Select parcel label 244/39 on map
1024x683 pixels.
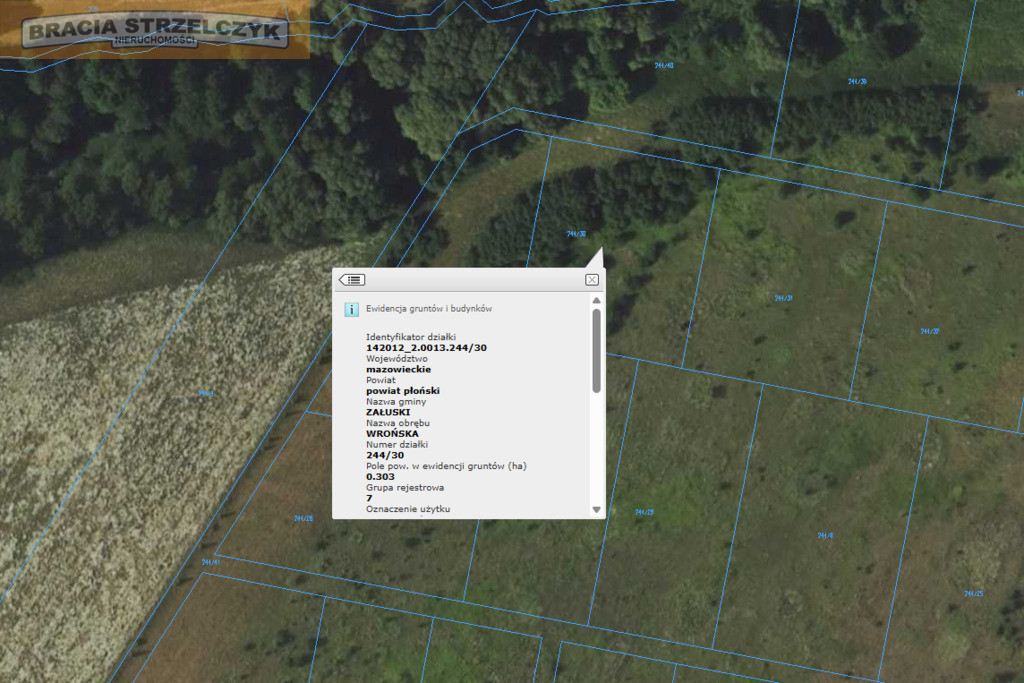click(857, 82)
